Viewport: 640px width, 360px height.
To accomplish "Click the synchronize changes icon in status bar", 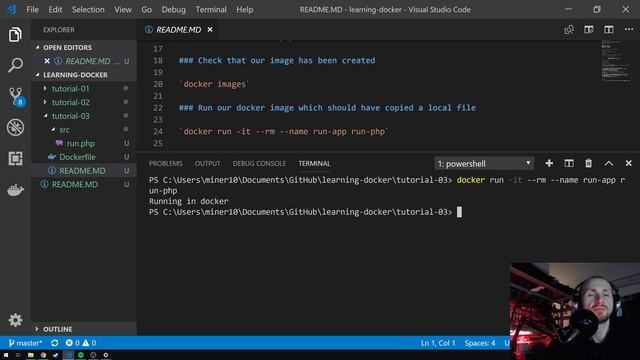I will 54,343.
